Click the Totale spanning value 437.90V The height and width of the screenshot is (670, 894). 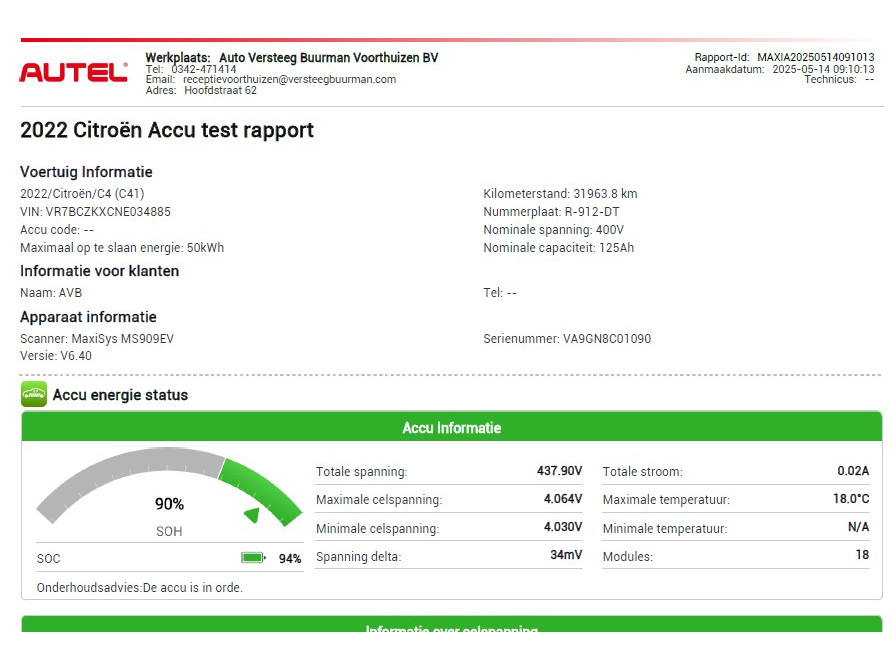pos(559,471)
